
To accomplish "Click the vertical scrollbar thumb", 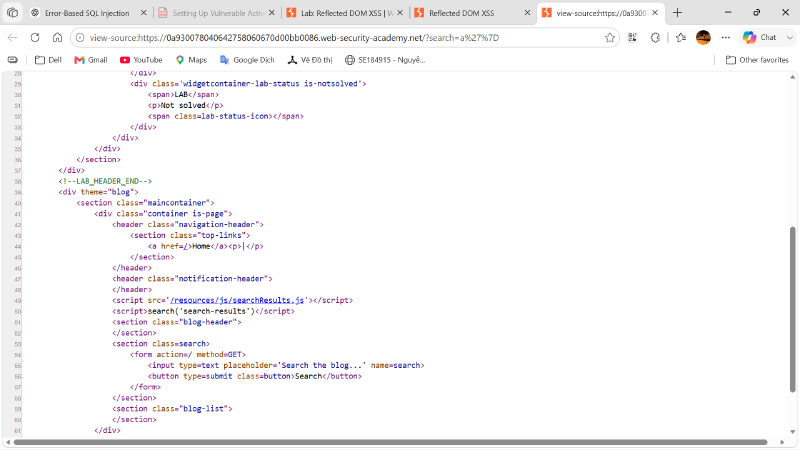I will coord(792,309).
